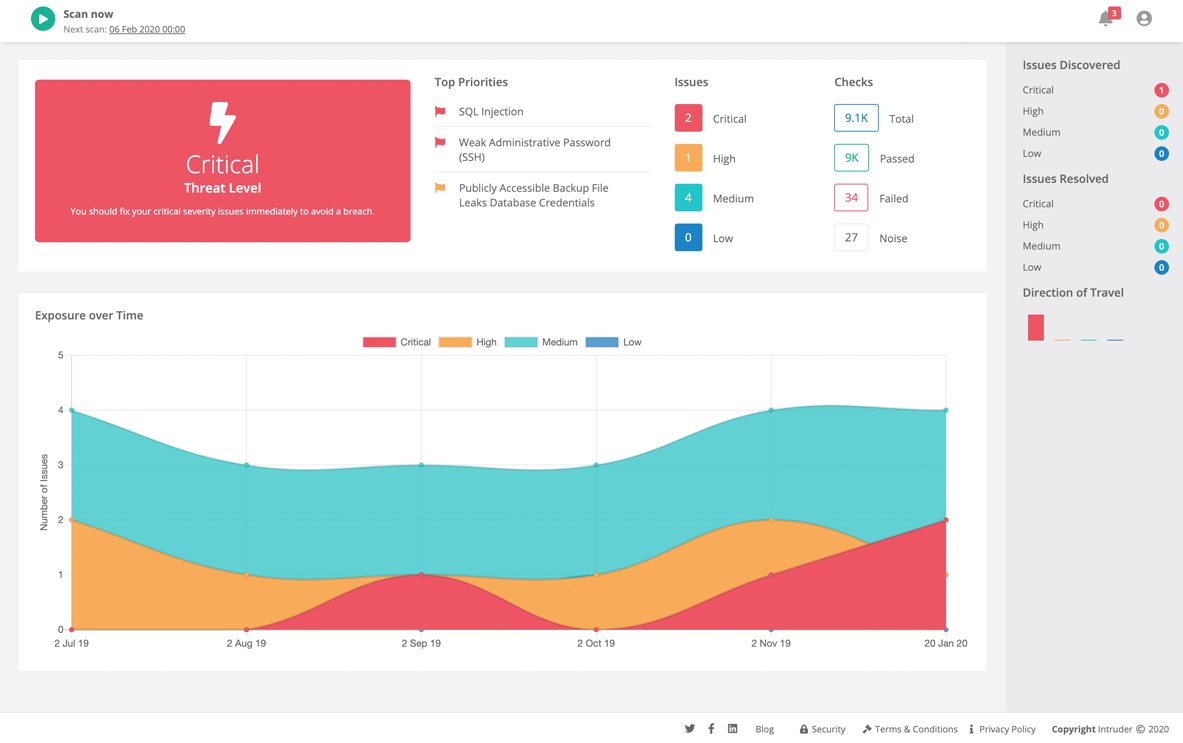Click the Critical issues count box

688,118
